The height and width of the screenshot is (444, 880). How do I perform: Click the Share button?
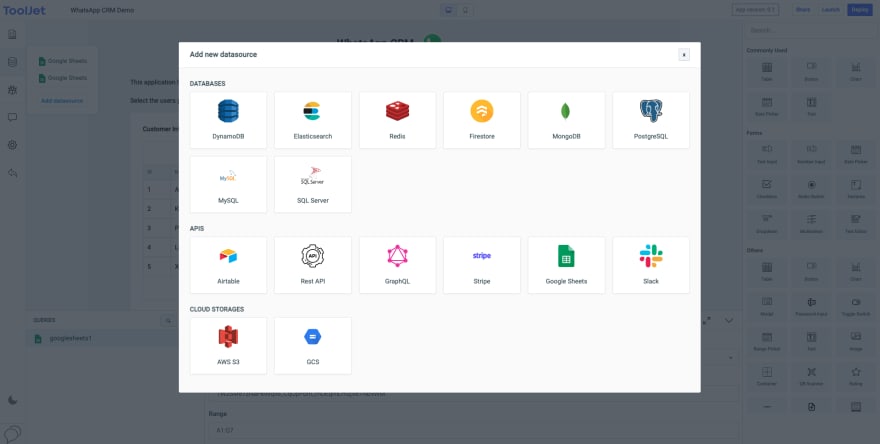[x=803, y=10]
